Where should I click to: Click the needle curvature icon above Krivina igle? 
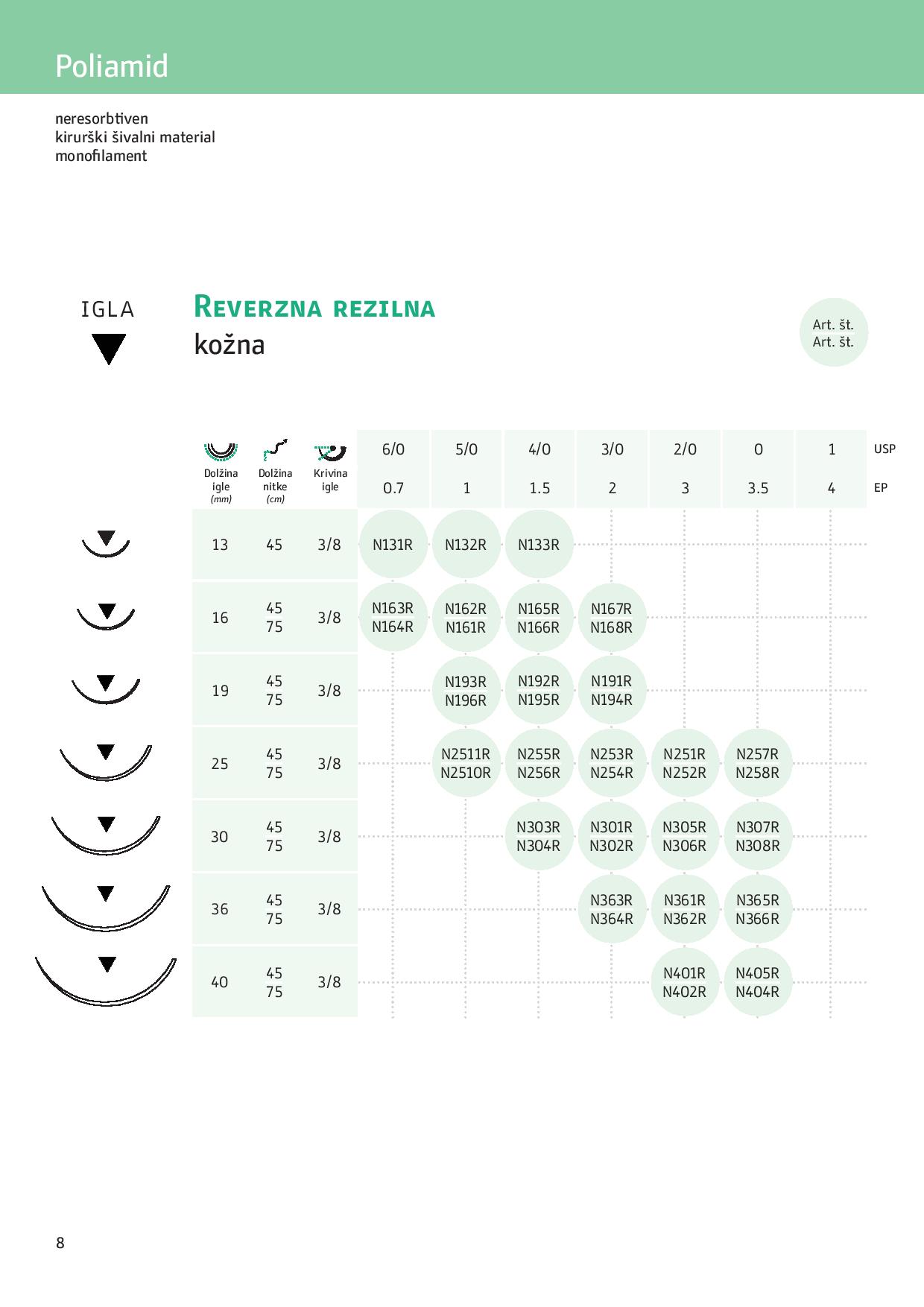pyautogui.click(x=330, y=452)
